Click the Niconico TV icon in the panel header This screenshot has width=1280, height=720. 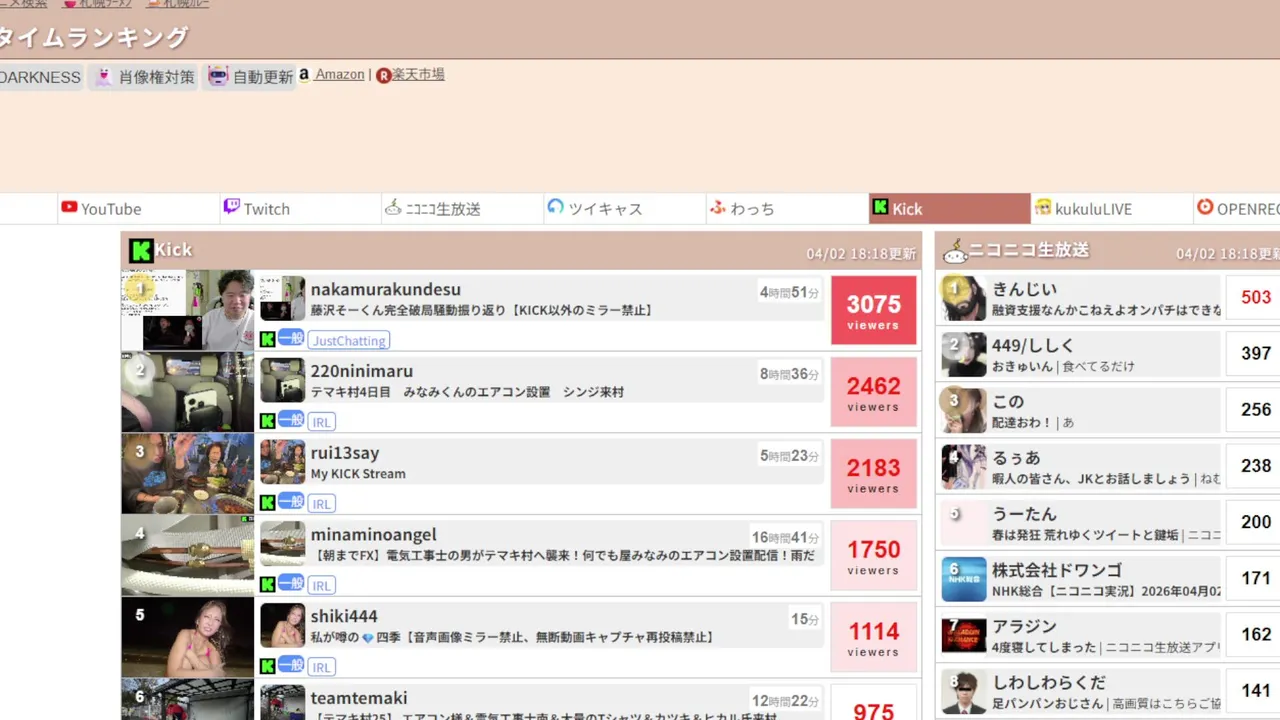[954, 250]
